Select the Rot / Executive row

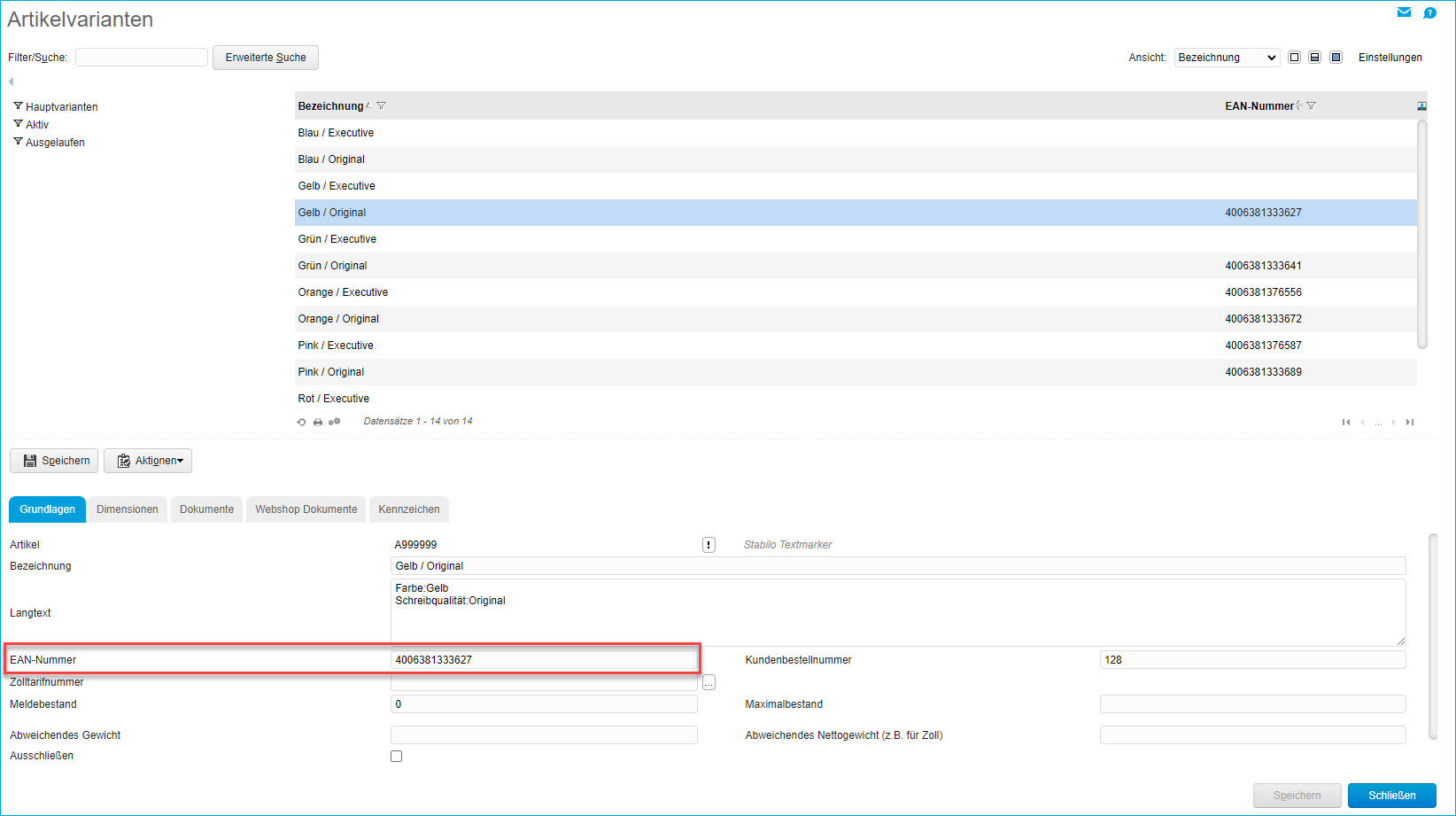[856, 399]
